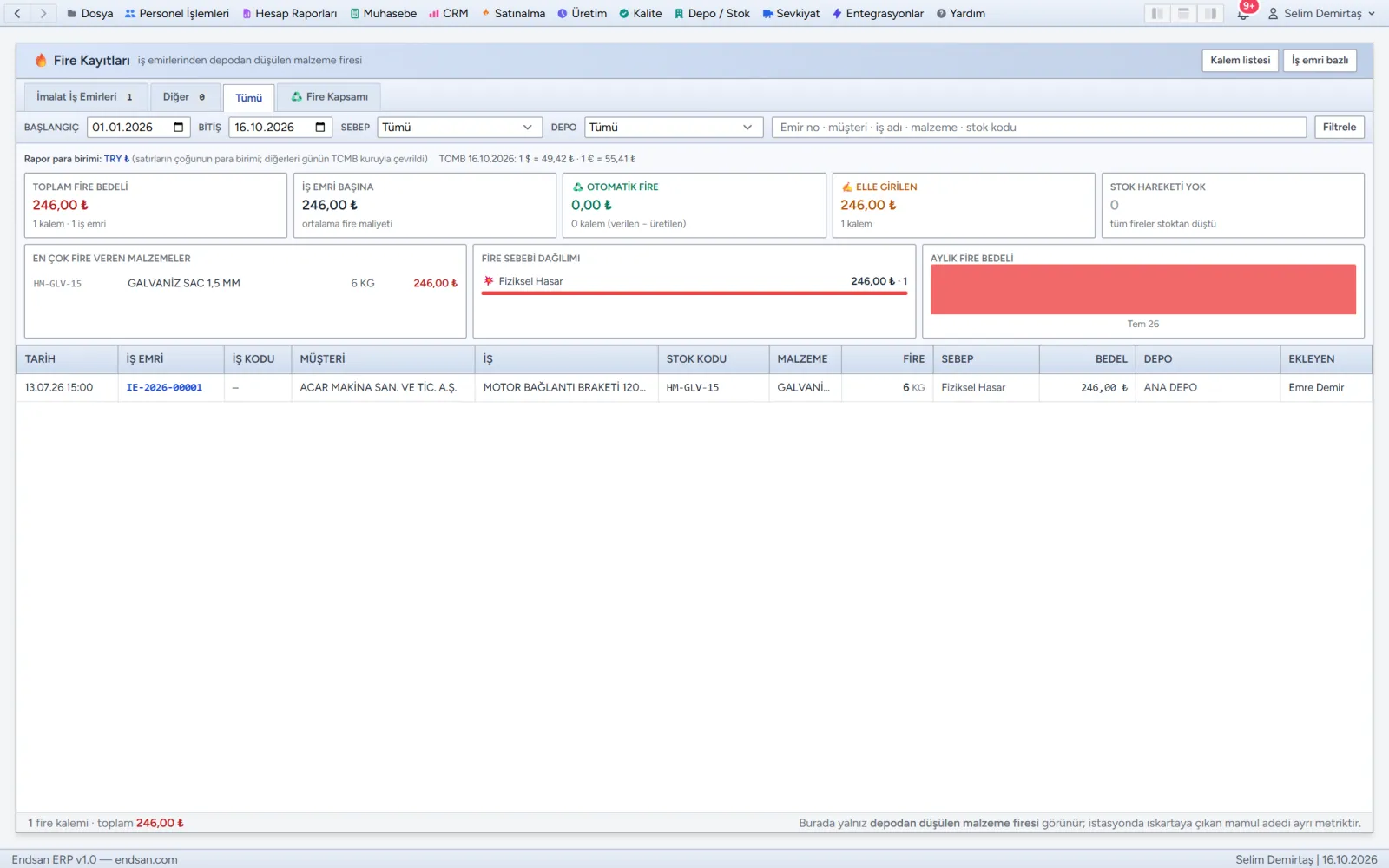1389x868 pixels.
Task: Go back with the left arrow icon
Action: [x=17, y=13]
